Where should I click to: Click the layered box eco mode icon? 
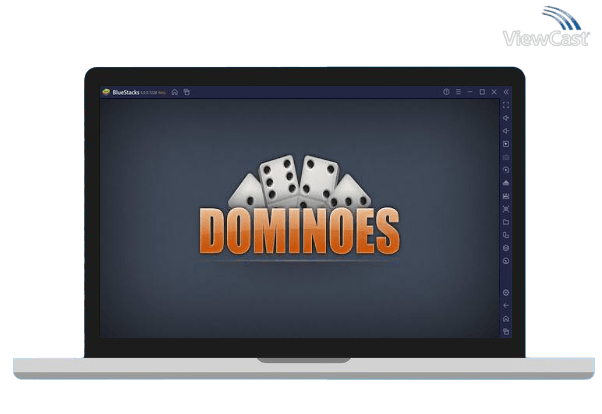click(506, 248)
